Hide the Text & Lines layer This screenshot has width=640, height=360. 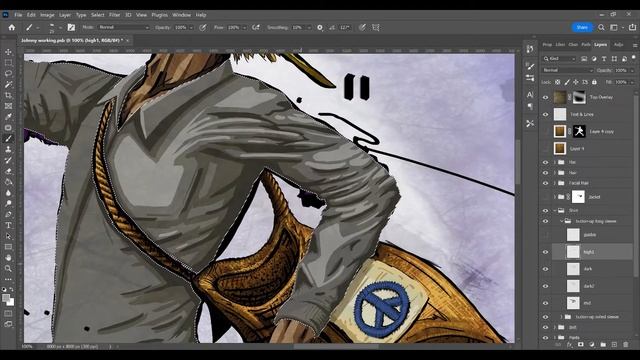click(545, 114)
